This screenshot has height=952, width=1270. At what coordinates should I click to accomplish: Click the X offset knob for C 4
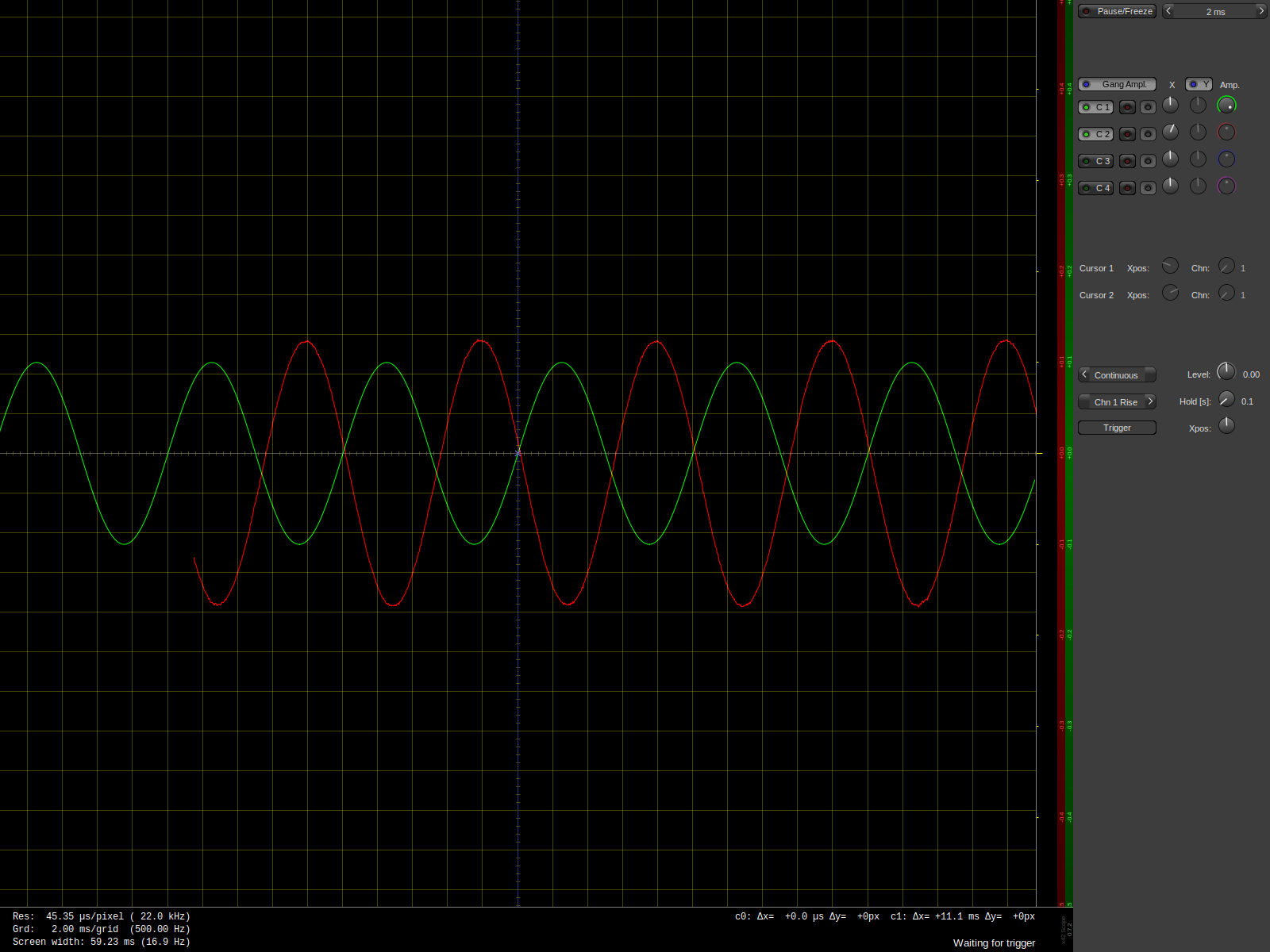coord(1171,186)
